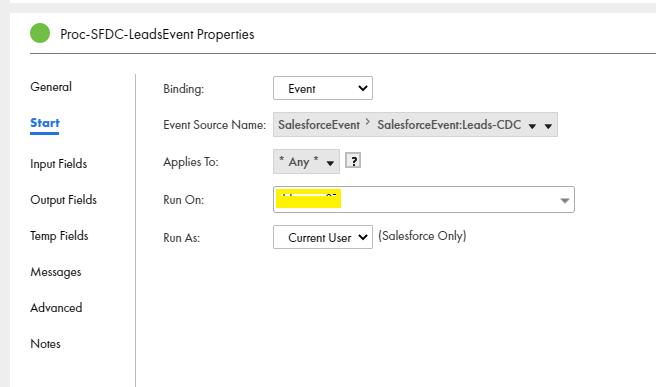656x387 pixels.
Task: Open the Notes tab
Action: pyautogui.click(x=45, y=344)
